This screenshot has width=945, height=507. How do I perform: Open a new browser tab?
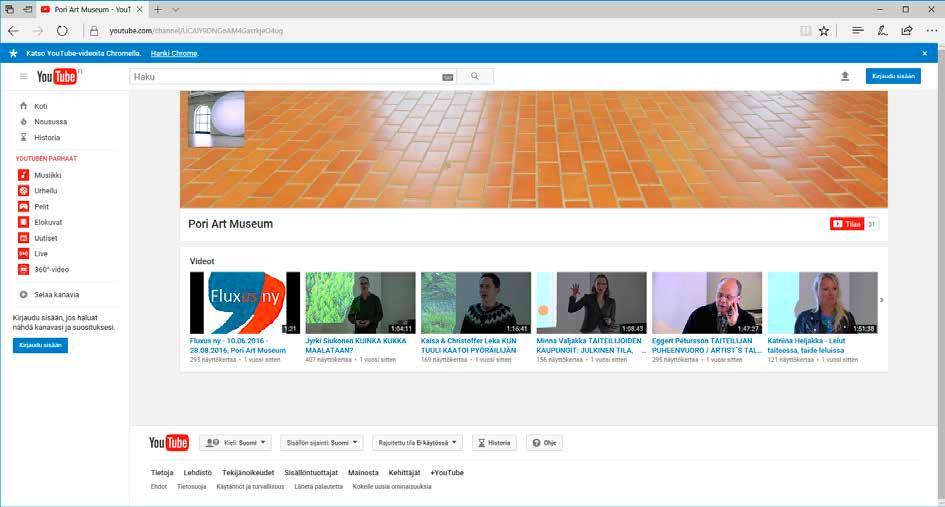coord(158,10)
